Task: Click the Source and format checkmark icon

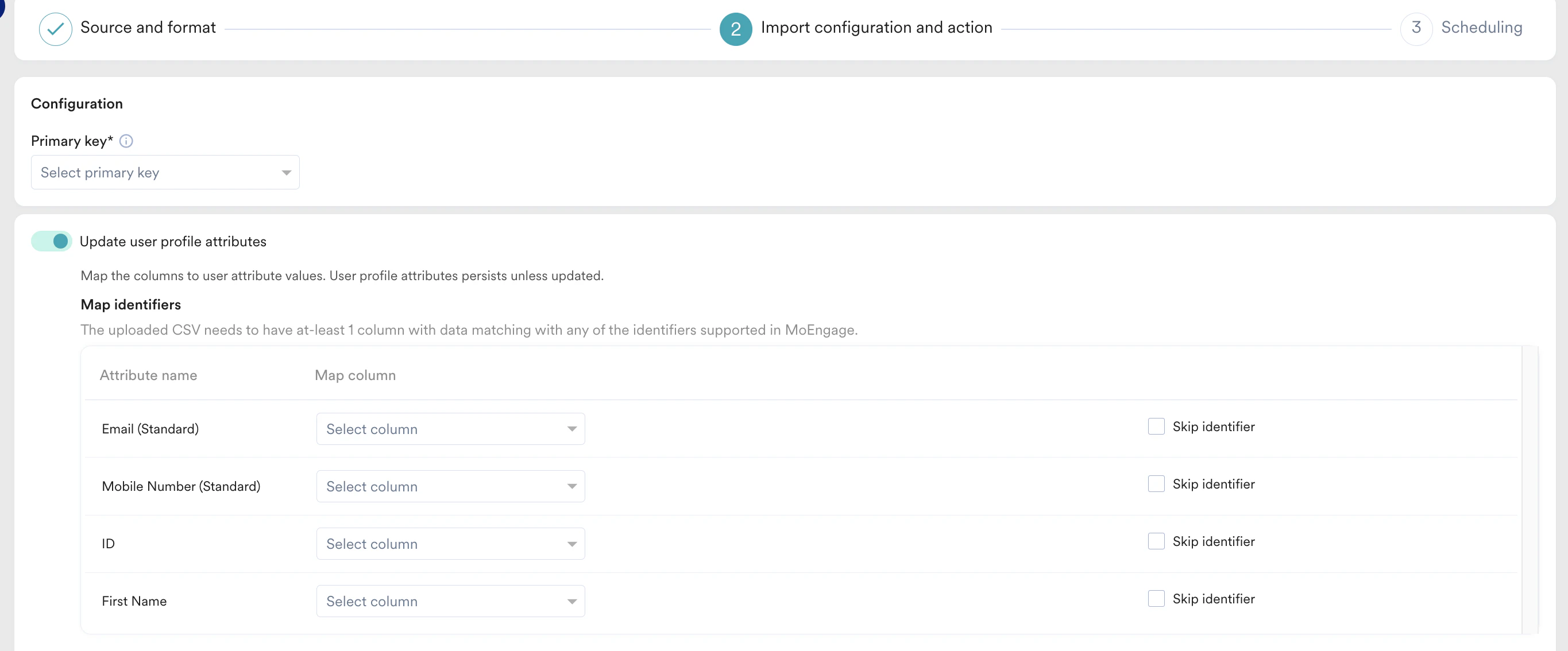Action: click(x=55, y=29)
